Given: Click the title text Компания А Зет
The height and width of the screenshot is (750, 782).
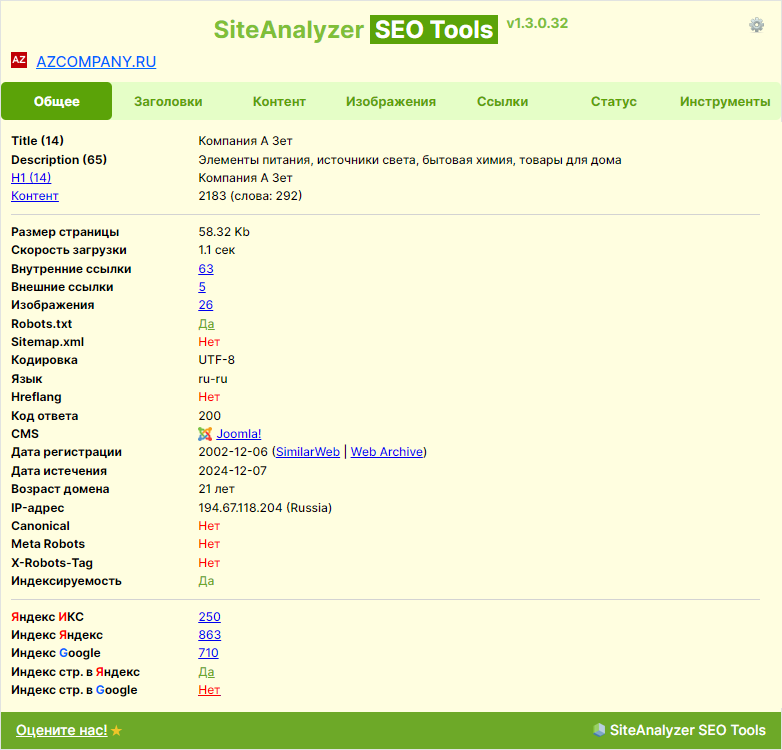Looking at the screenshot, I should click(245, 141).
